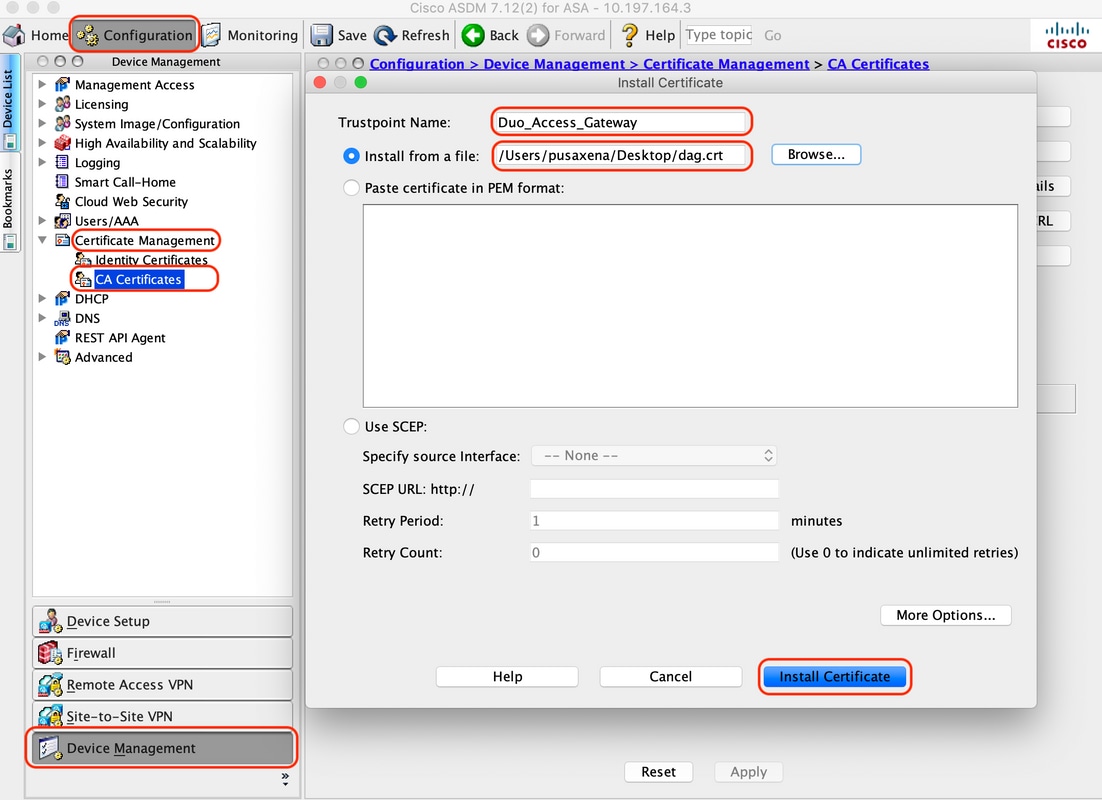
Task: Click the Cloud Web Security icon
Action: pyautogui.click(x=63, y=201)
